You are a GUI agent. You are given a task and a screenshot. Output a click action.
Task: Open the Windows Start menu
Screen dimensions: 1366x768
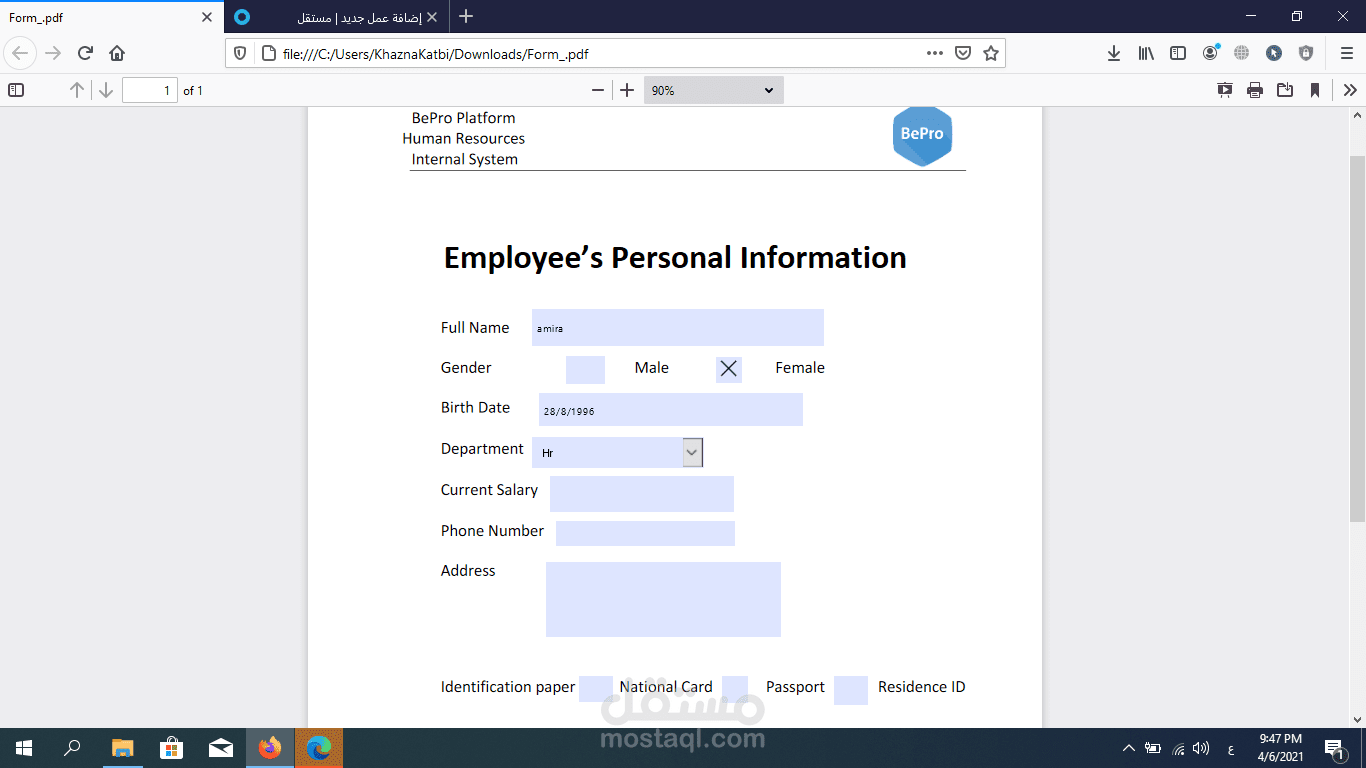pos(24,747)
